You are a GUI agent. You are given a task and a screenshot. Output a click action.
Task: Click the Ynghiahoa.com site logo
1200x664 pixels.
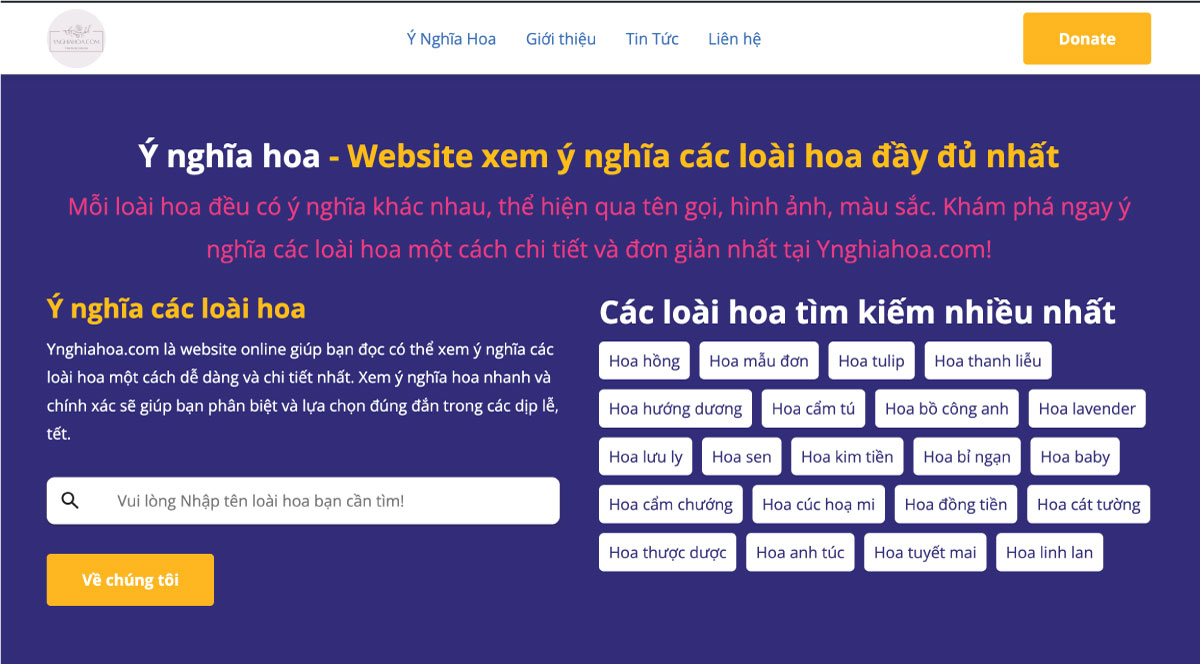point(77,39)
